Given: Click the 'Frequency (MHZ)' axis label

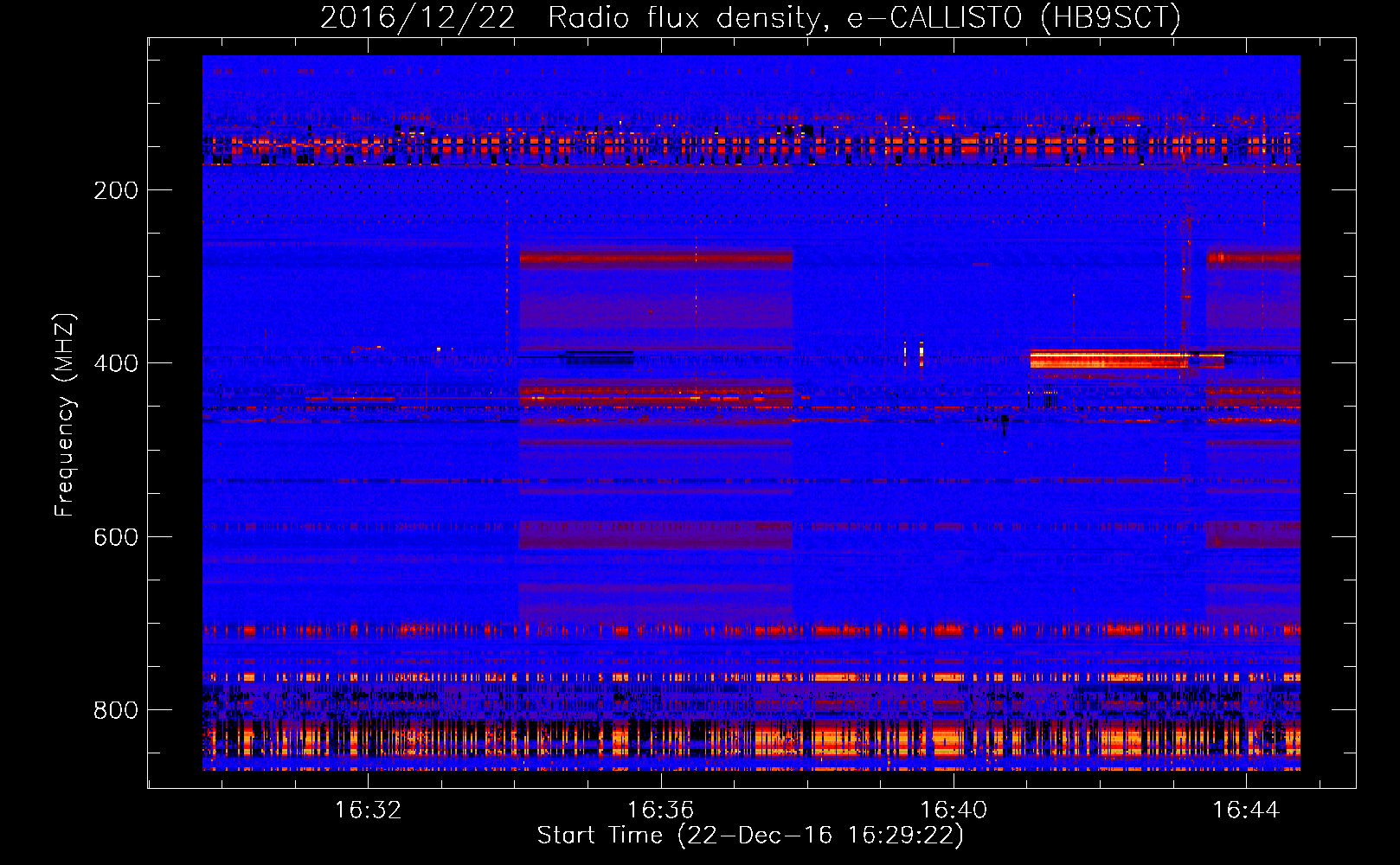Looking at the screenshot, I should point(65,415).
